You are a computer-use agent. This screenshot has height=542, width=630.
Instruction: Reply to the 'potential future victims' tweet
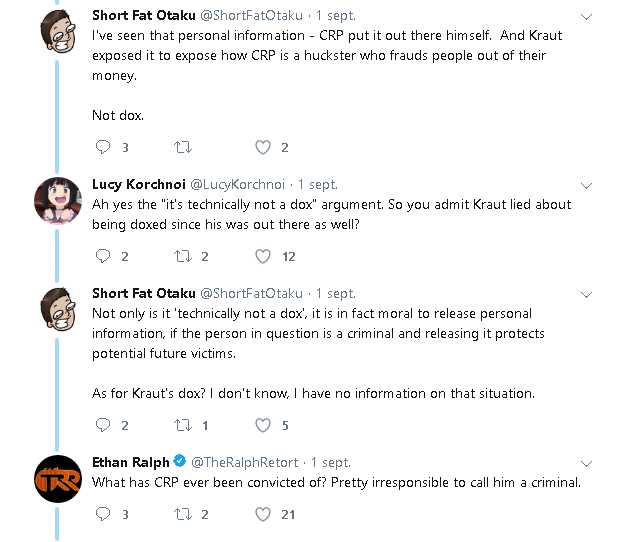[x=103, y=425]
